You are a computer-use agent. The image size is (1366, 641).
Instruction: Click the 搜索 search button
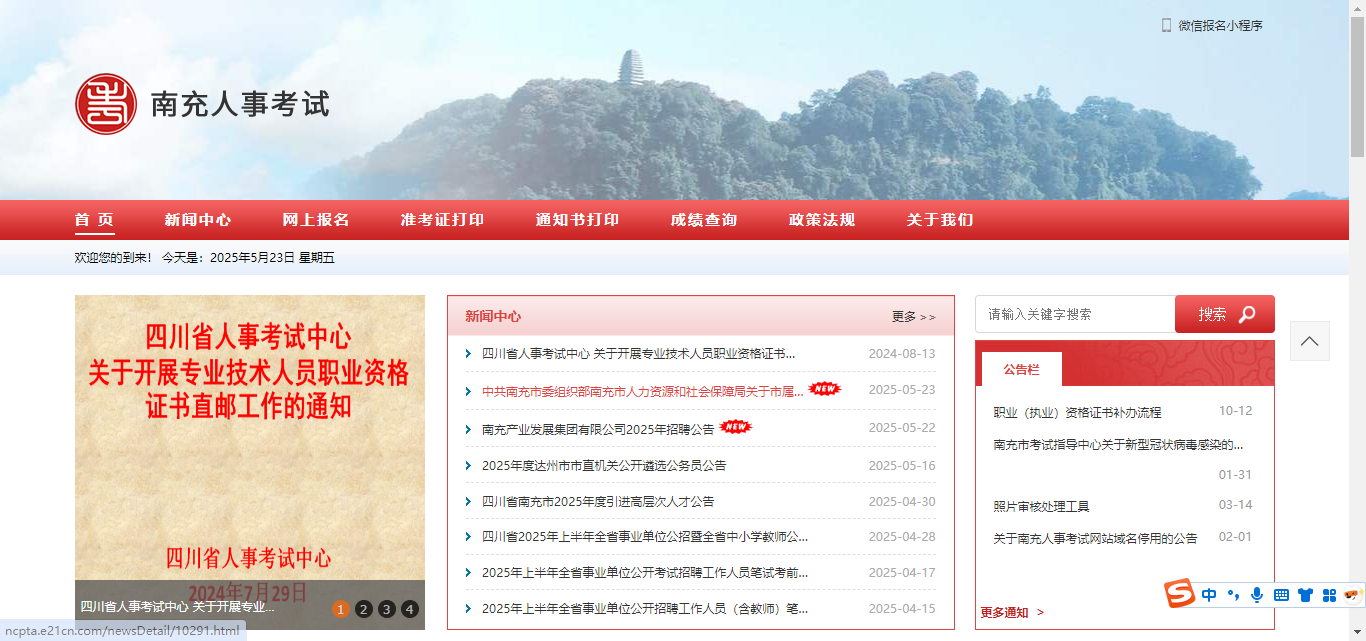1225,314
